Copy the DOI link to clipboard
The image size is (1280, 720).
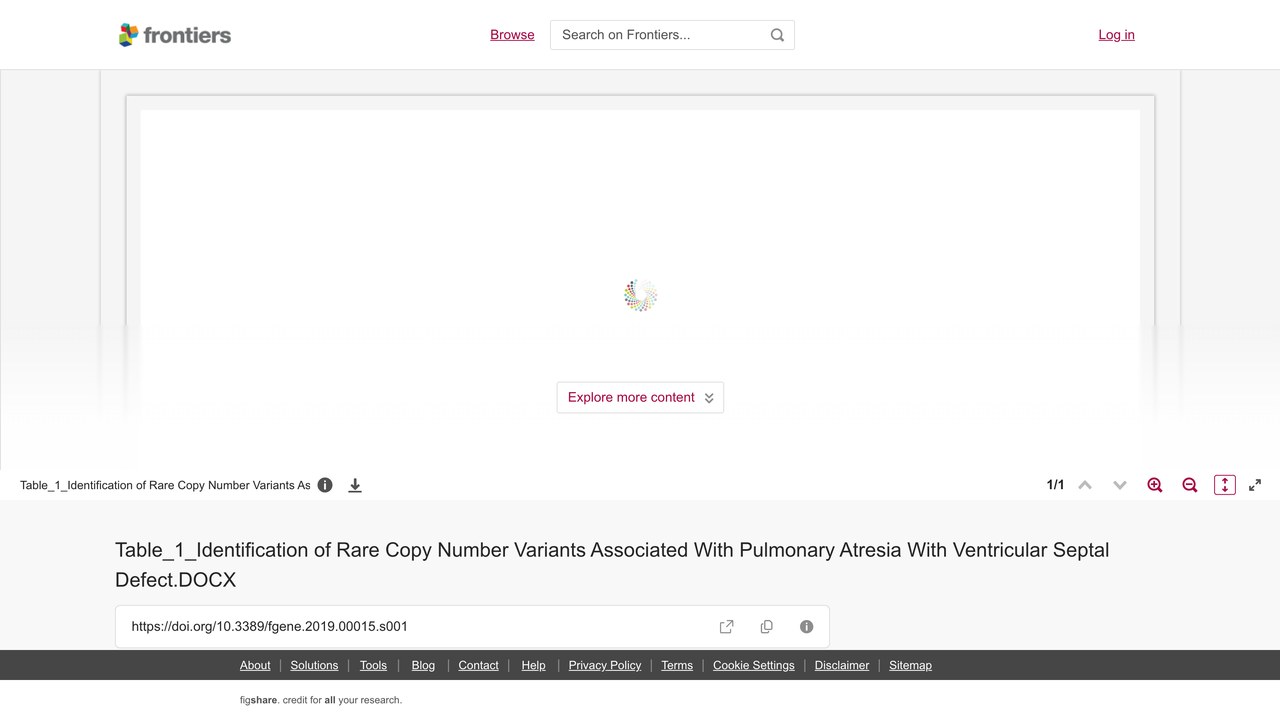767,627
